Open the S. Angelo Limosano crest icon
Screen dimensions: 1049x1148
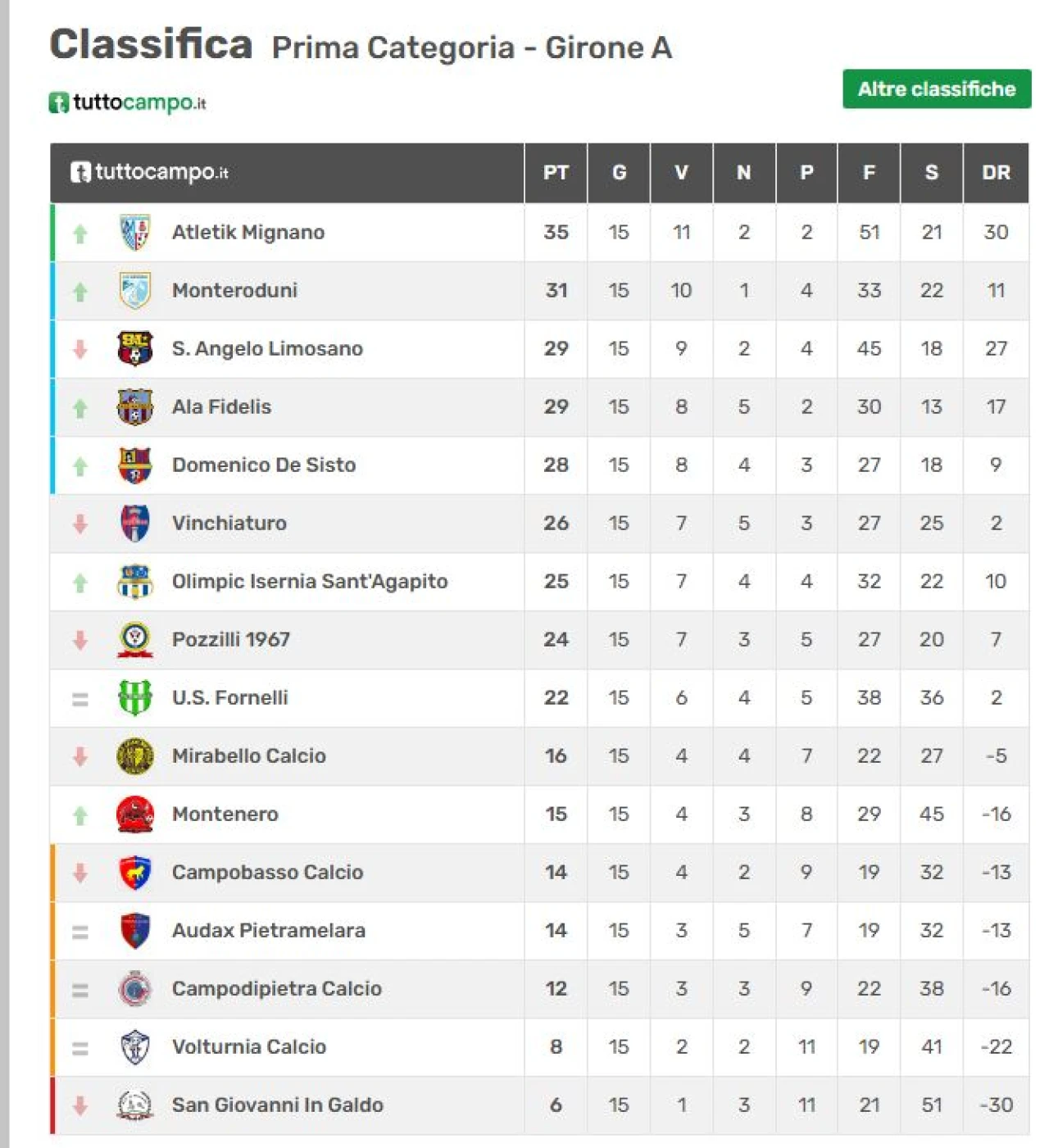tap(135, 349)
